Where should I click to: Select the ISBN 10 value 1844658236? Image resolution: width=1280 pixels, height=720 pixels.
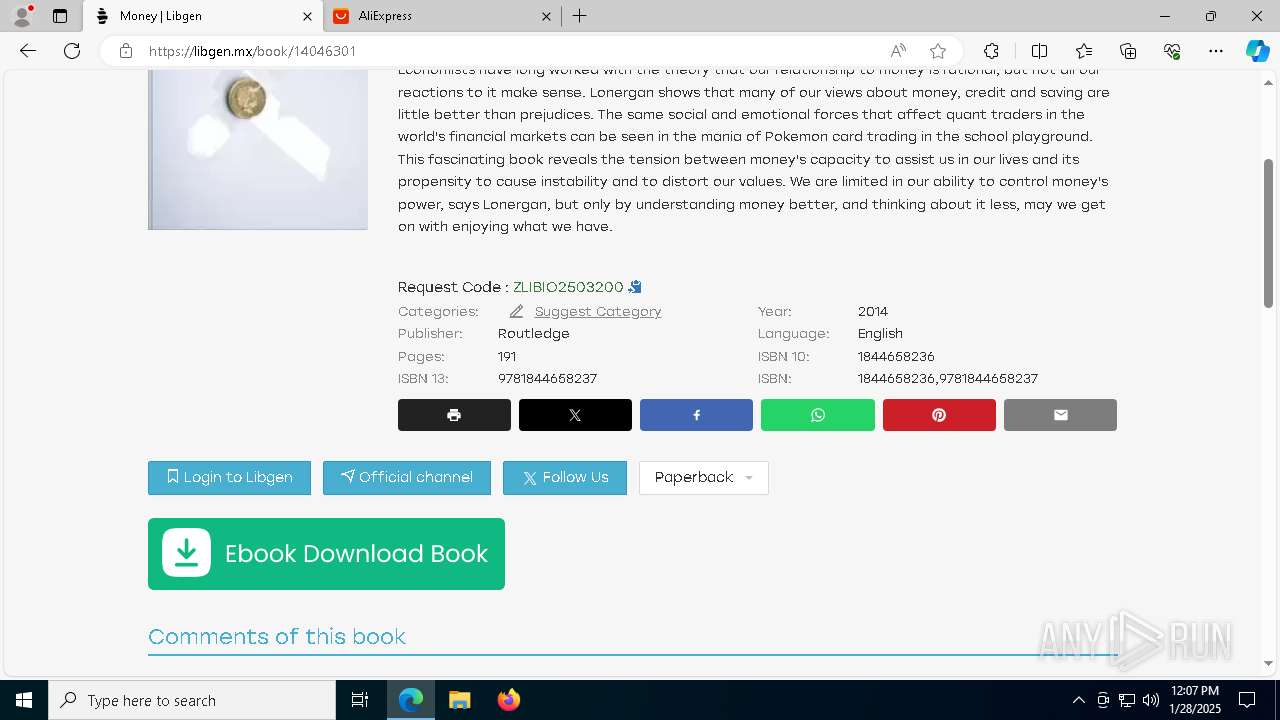pos(896,357)
